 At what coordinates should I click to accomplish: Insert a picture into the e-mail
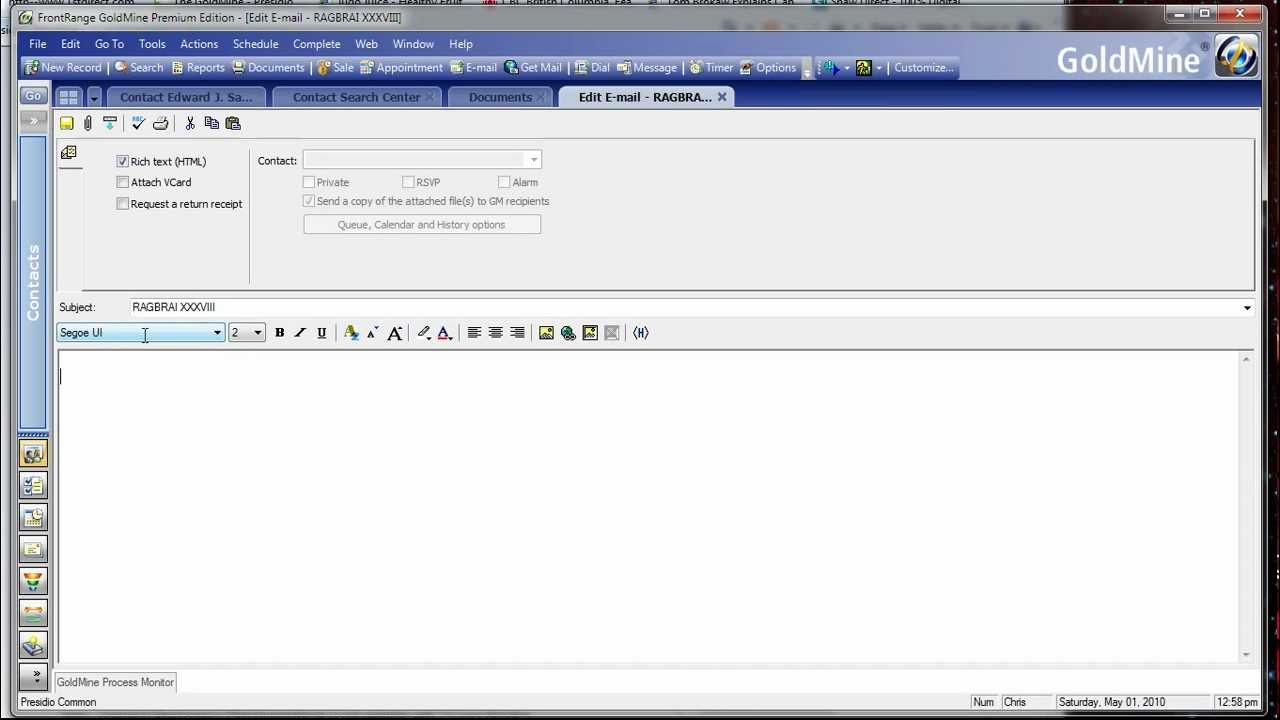click(546, 333)
